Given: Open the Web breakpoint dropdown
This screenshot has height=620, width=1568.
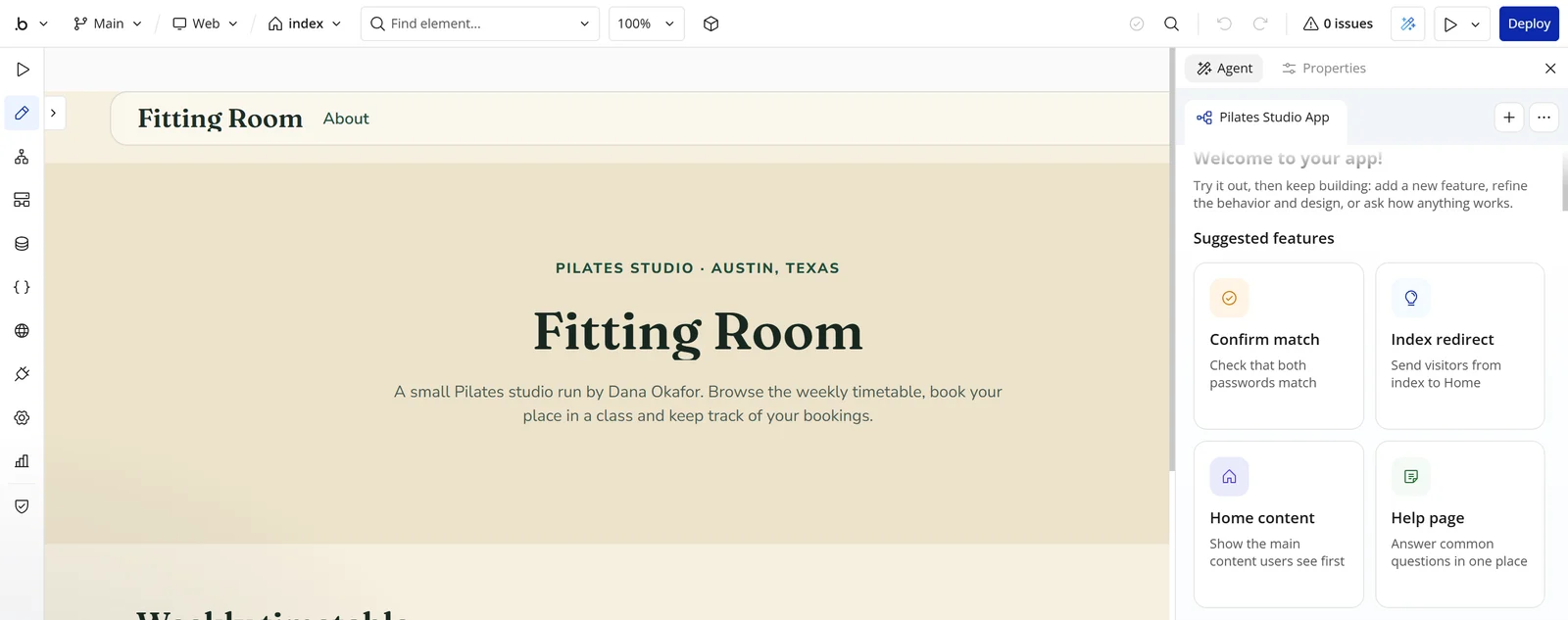Looking at the screenshot, I should click(x=205, y=24).
